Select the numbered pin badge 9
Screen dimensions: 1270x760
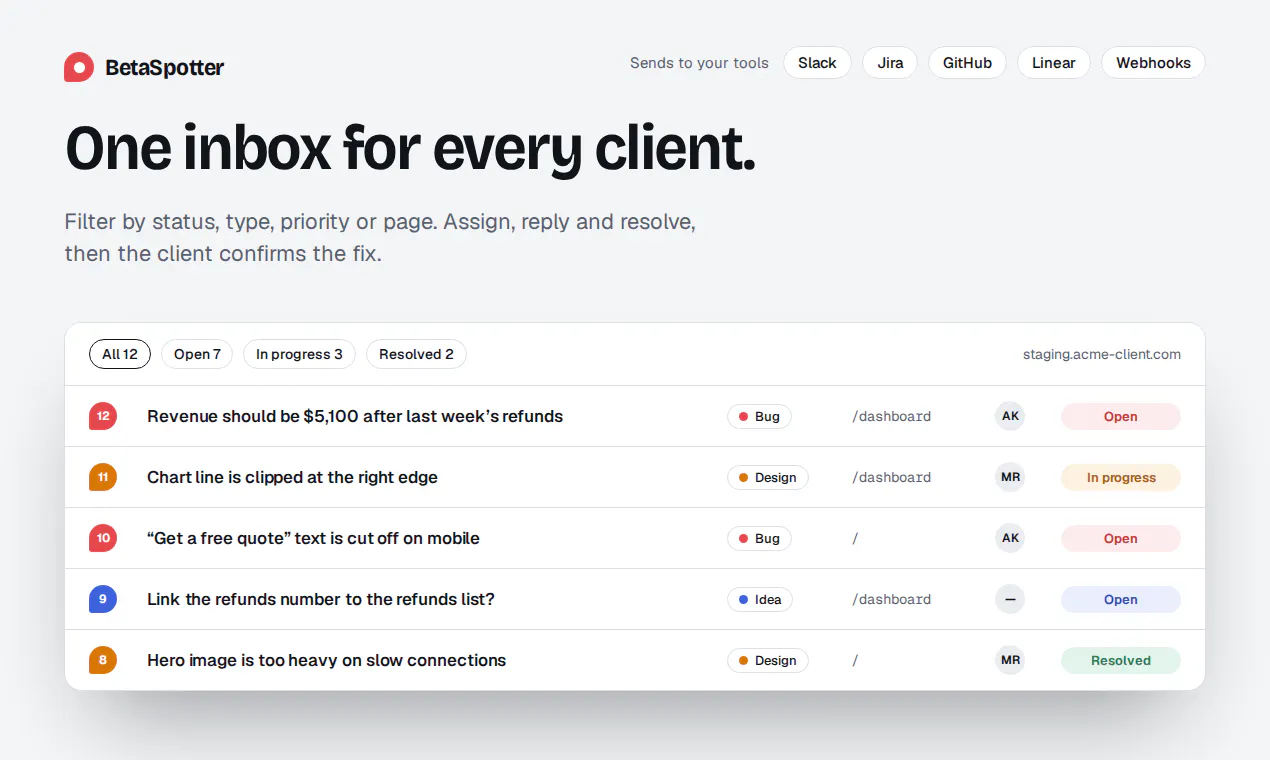click(103, 599)
